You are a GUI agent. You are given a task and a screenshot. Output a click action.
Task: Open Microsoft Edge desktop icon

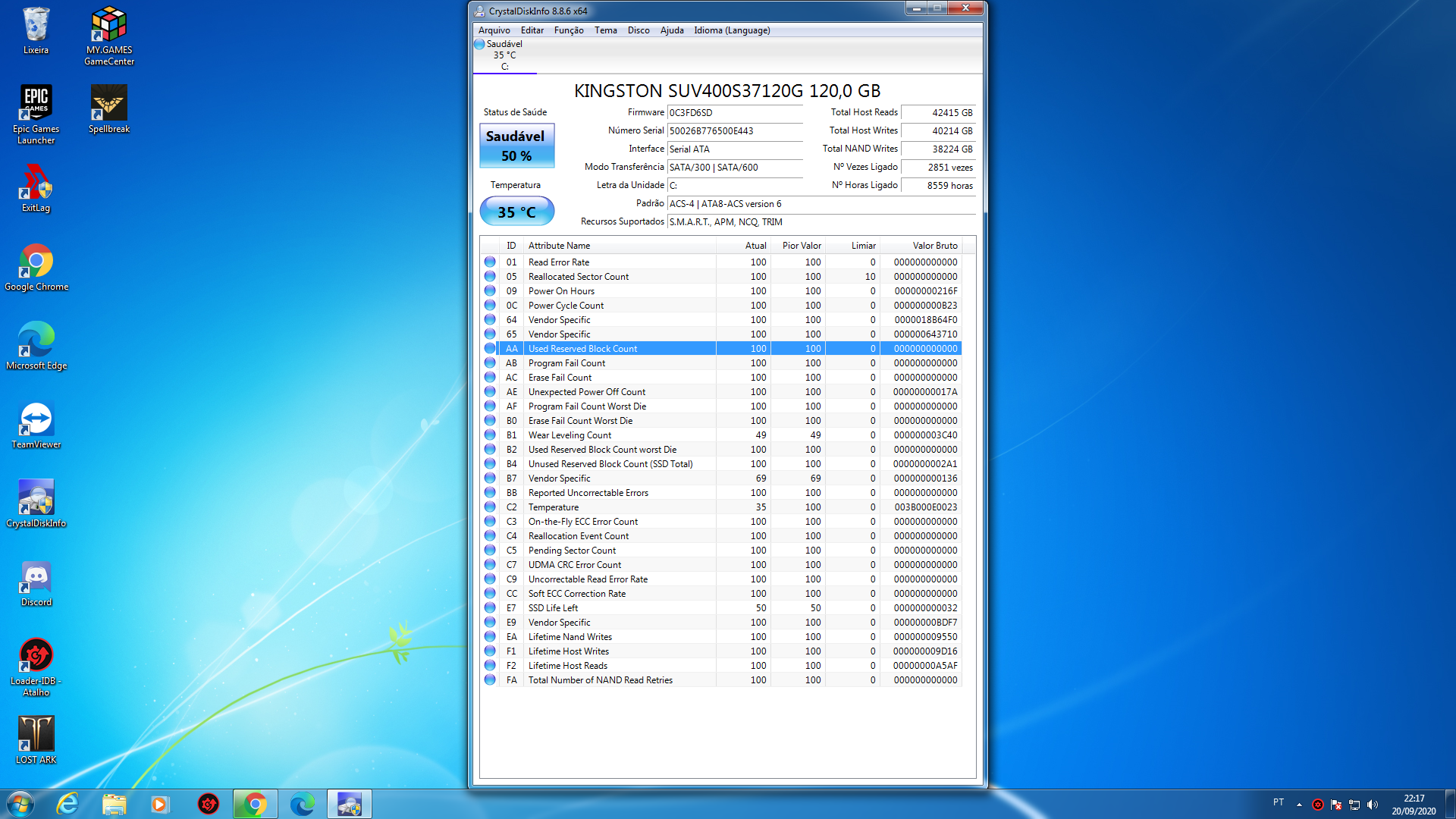[x=36, y=347]
